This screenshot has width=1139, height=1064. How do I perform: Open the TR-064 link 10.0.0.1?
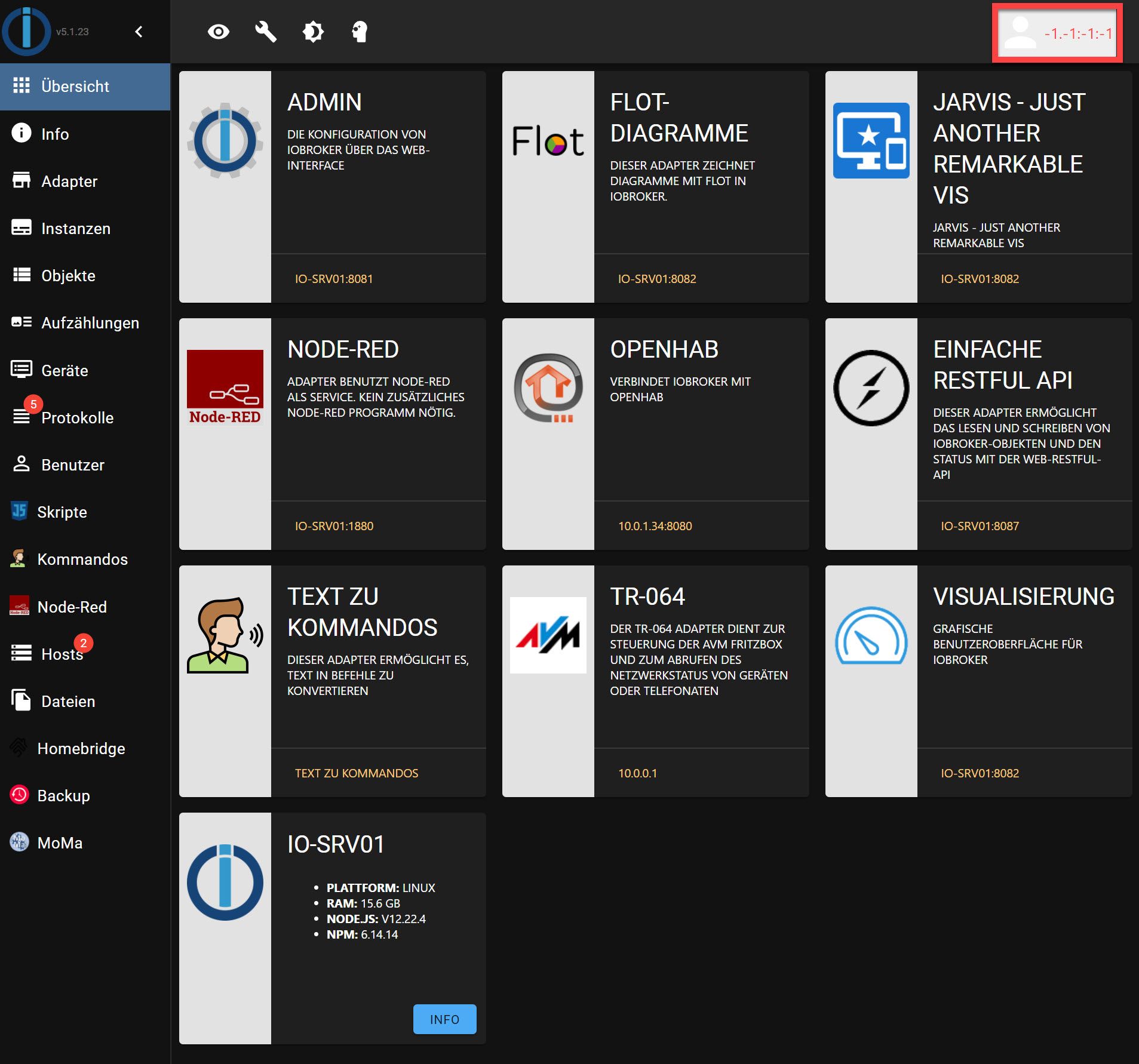(x=637, y=773)
